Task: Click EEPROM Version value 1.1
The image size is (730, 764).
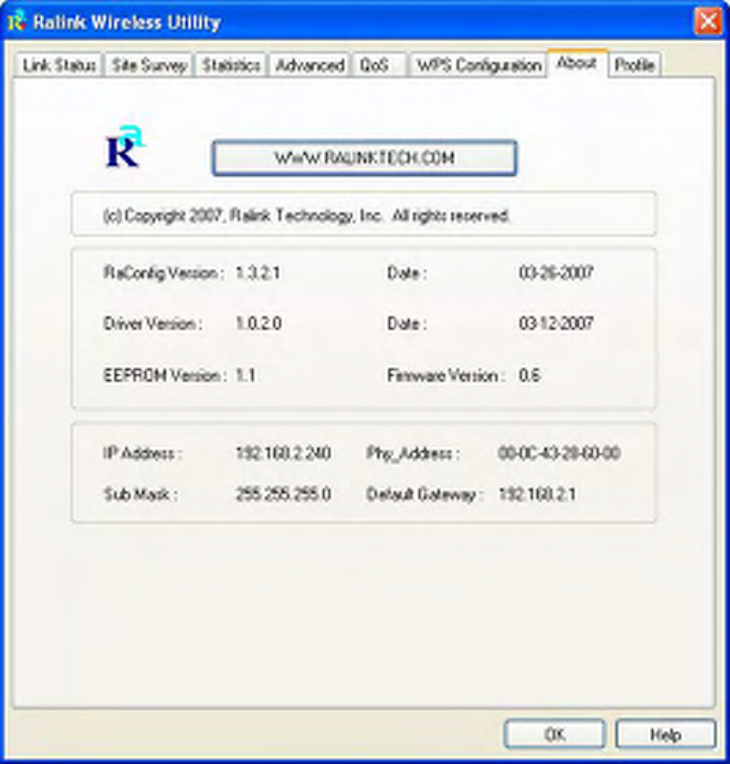Action: click(246, 375)
